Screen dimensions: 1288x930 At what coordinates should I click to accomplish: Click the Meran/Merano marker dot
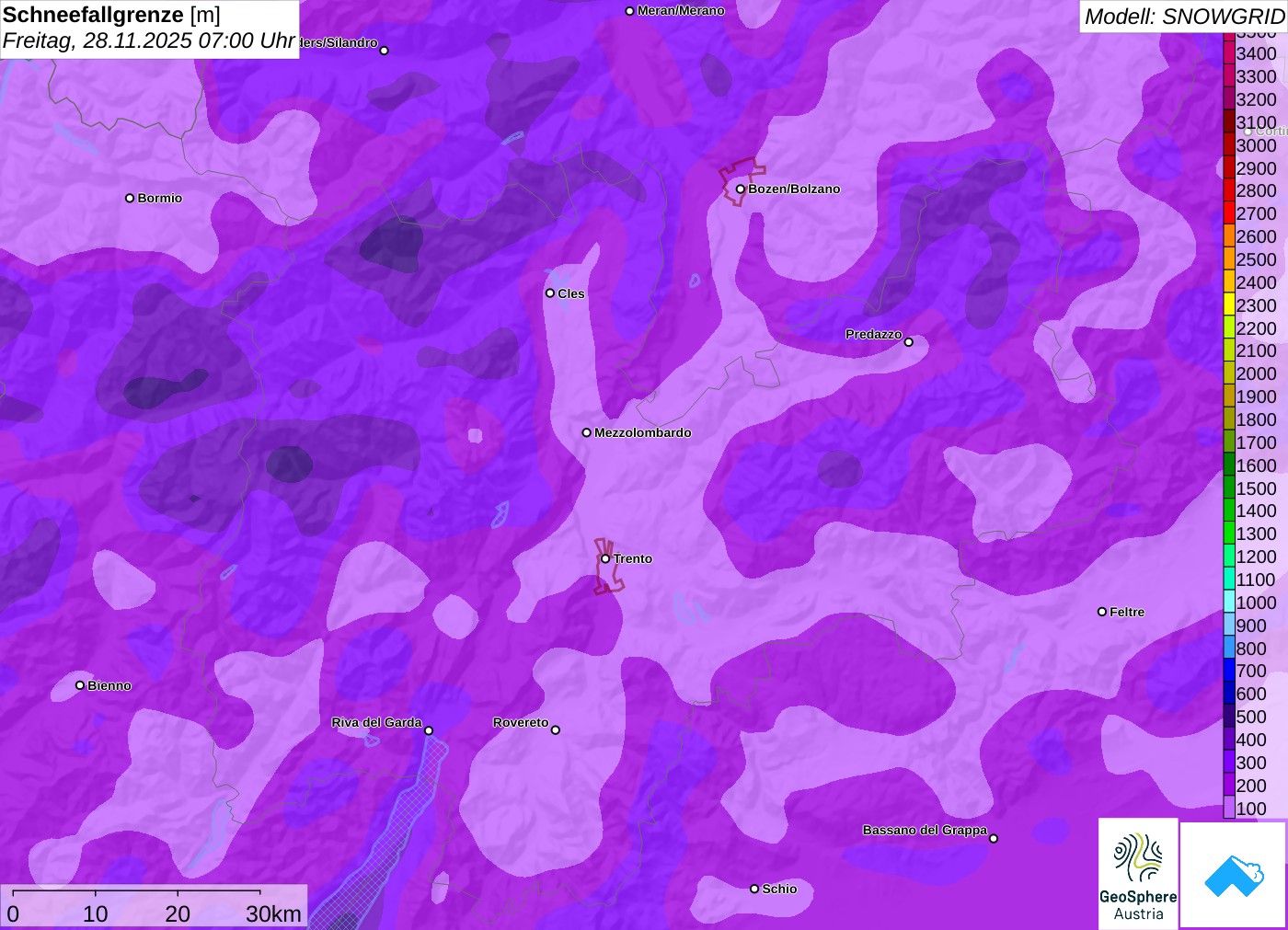click(629, 11)
